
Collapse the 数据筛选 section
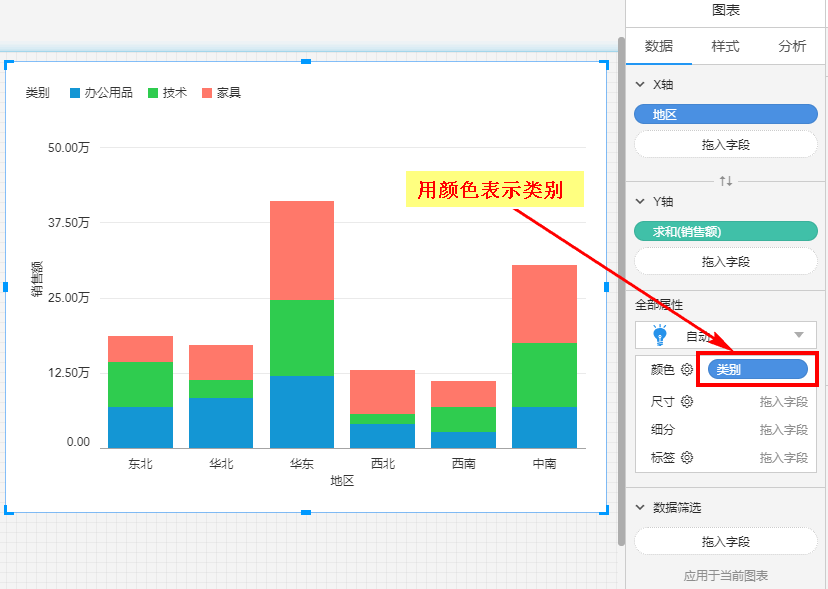tap(640, 508)
